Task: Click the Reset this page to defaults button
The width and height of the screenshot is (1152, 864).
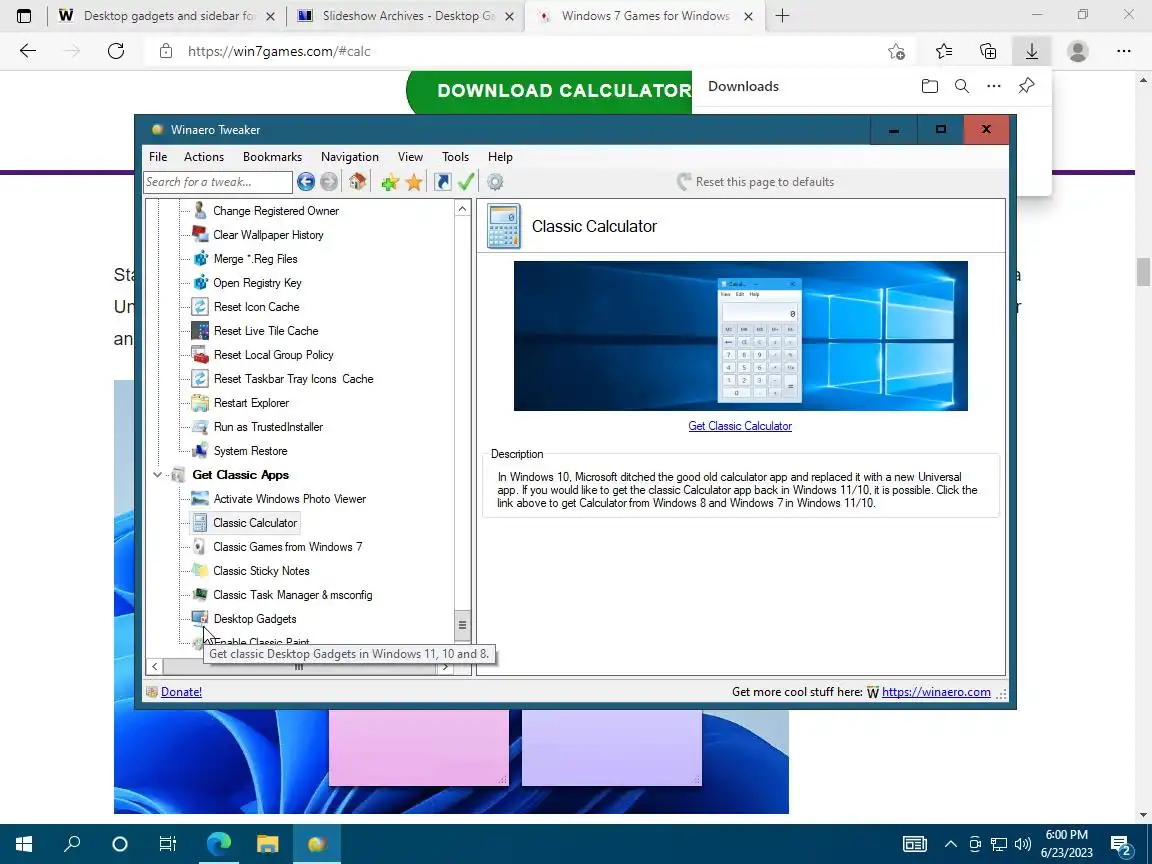Action: tap(755, 181)
